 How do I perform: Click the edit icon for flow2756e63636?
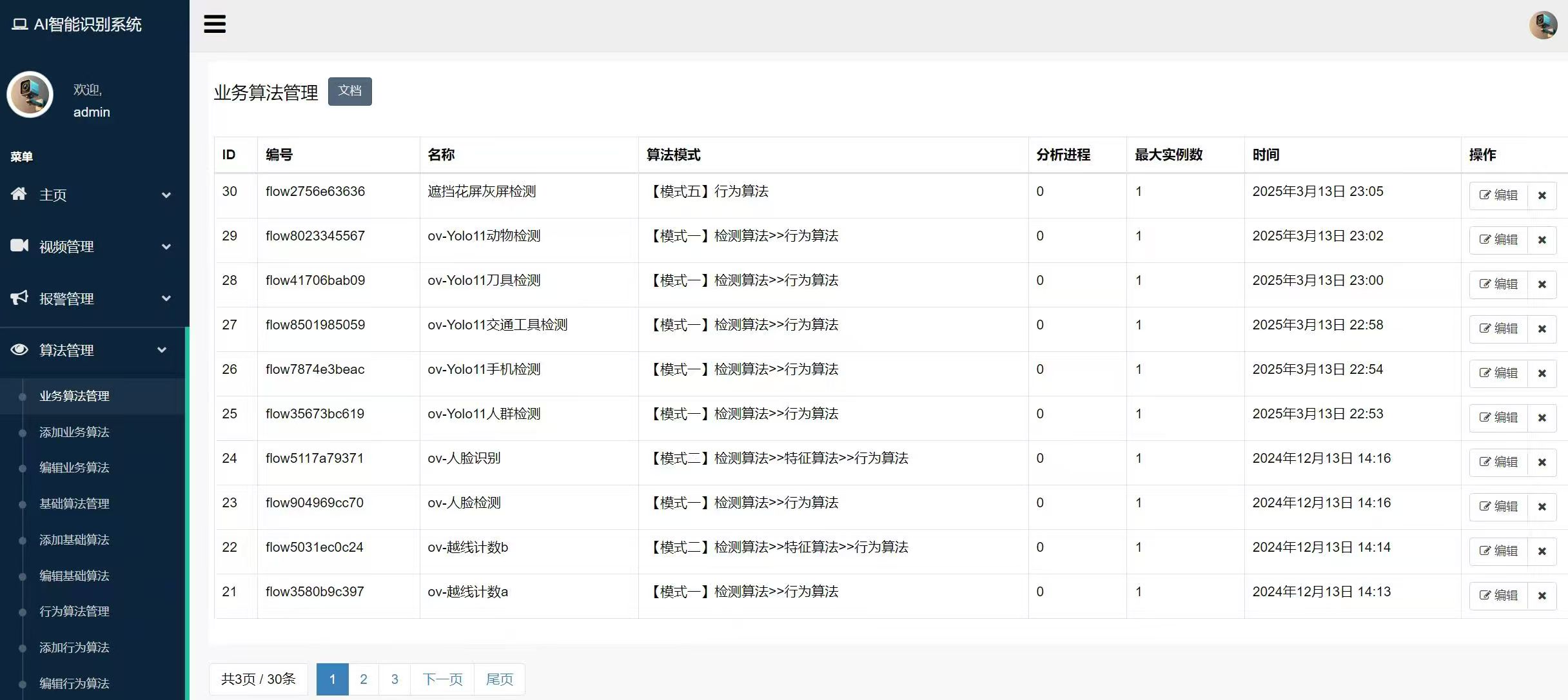[1498, 195]
